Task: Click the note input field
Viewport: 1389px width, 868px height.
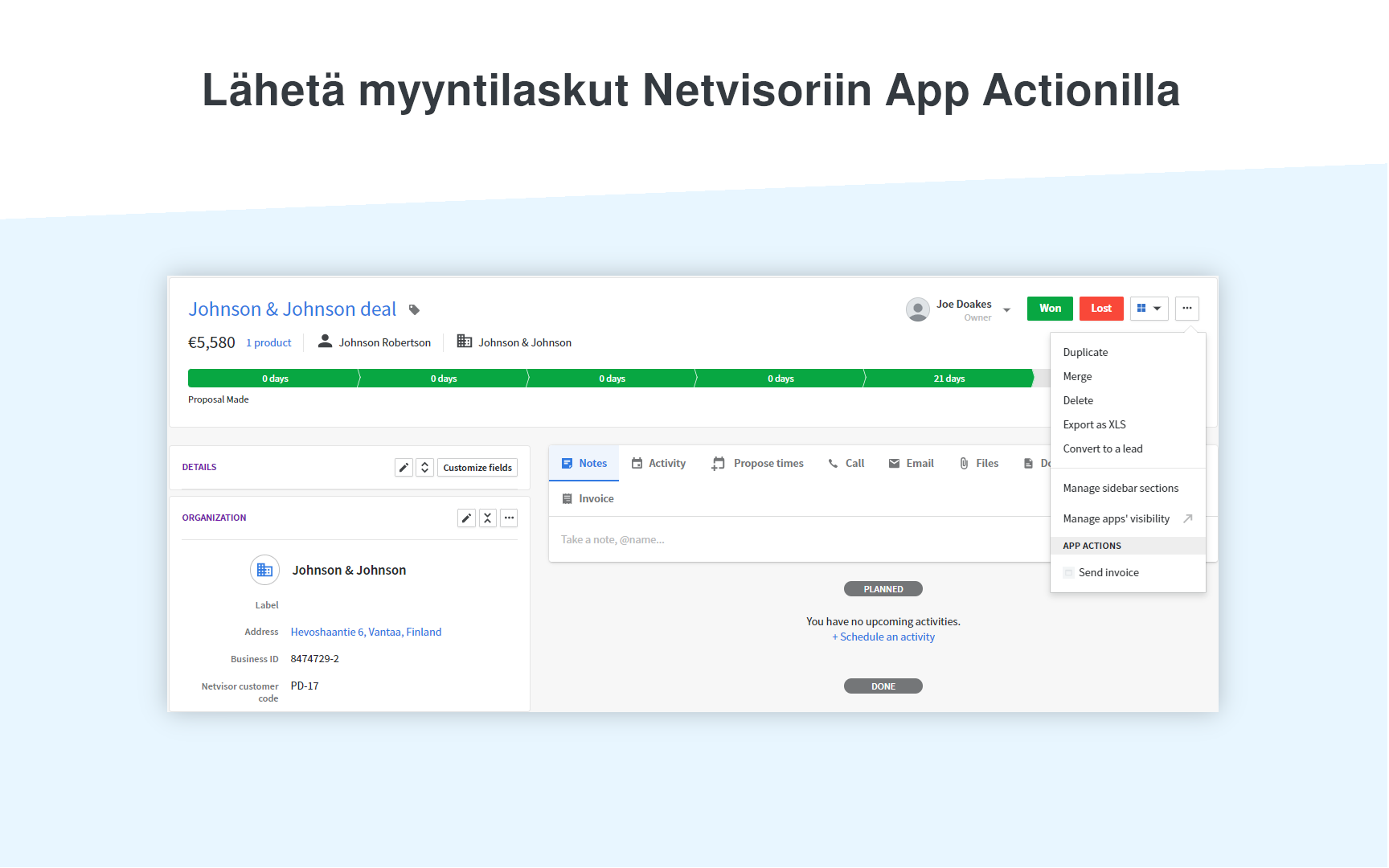Action: (x=800, y=540)
